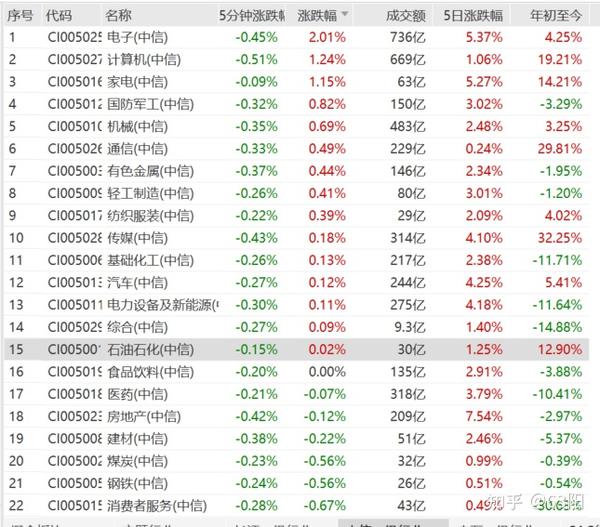Click the 5分钟涨跌幅 column header

coord(251,16)
